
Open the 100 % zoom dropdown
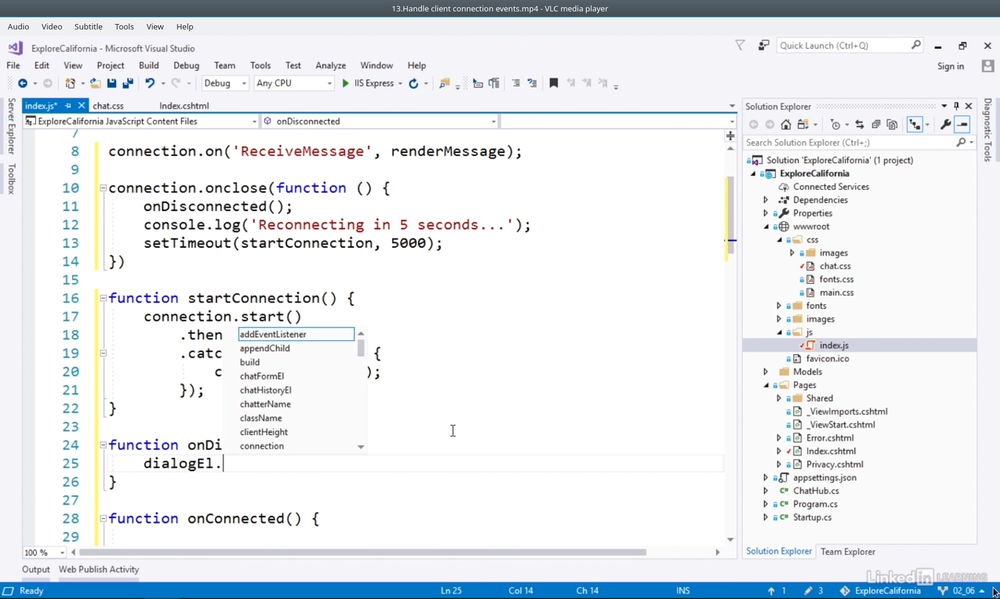click(45, 552)
